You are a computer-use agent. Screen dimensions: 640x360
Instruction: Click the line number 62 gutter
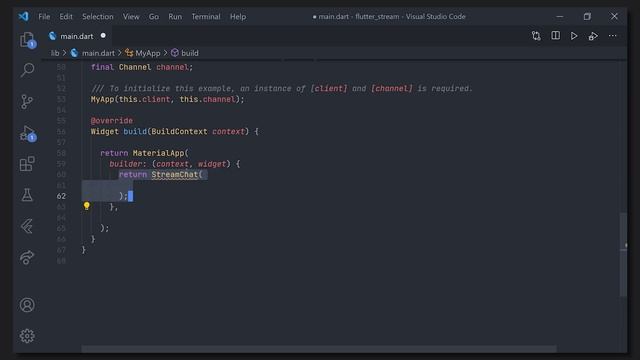pos(61,196)
